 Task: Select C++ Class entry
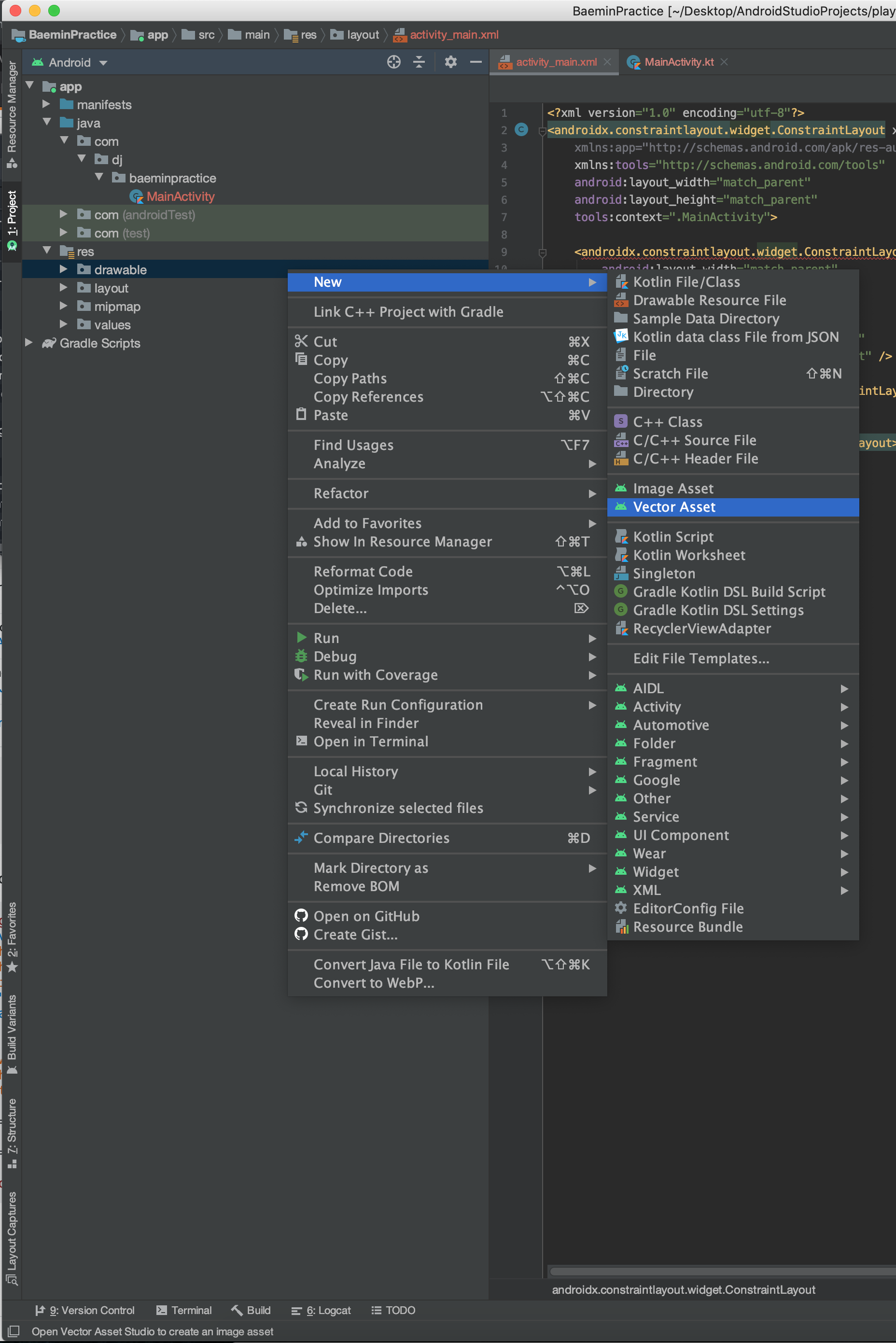(x=733, y=421)
